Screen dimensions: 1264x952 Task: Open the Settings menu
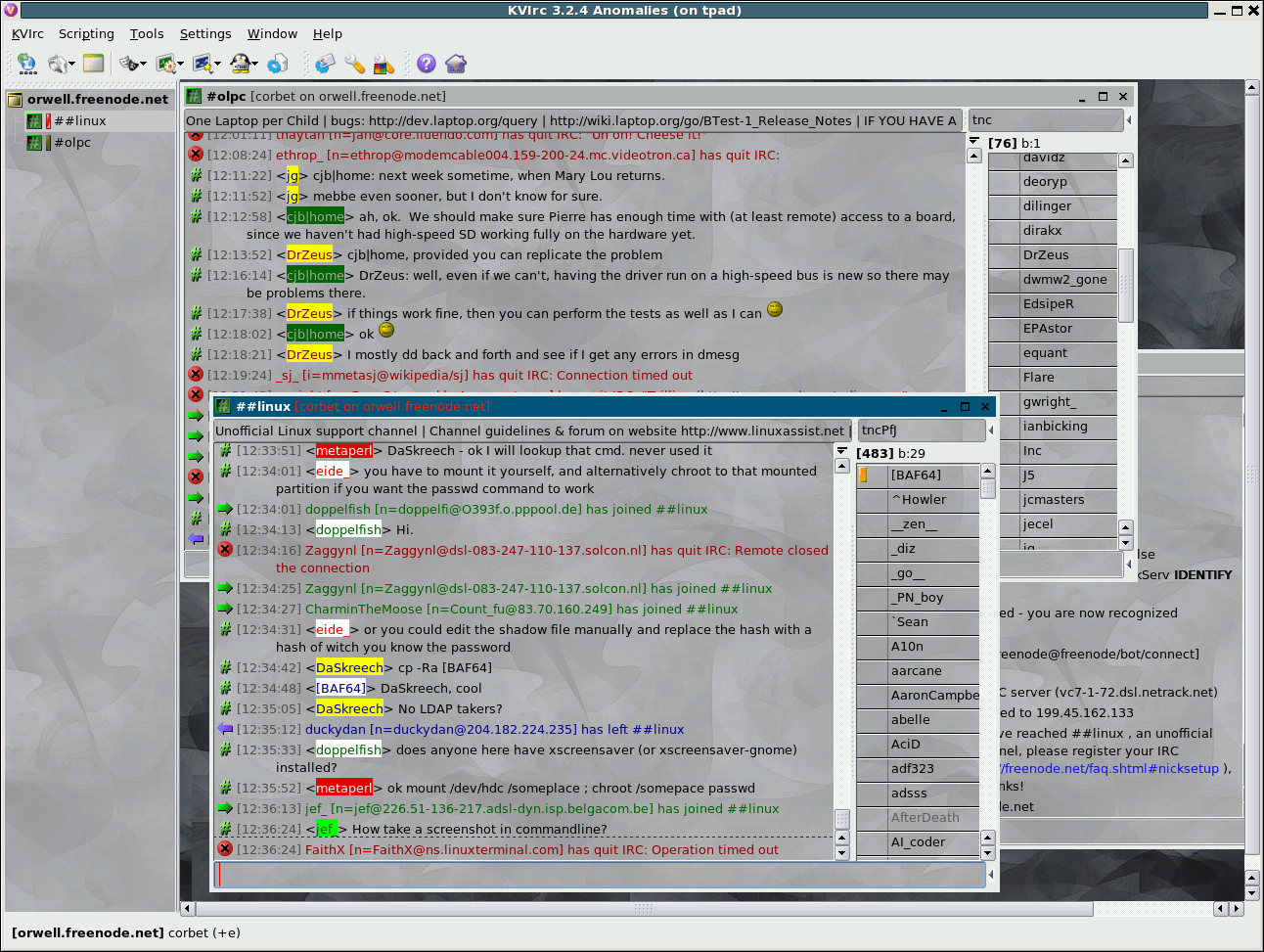tap(205, 33)
